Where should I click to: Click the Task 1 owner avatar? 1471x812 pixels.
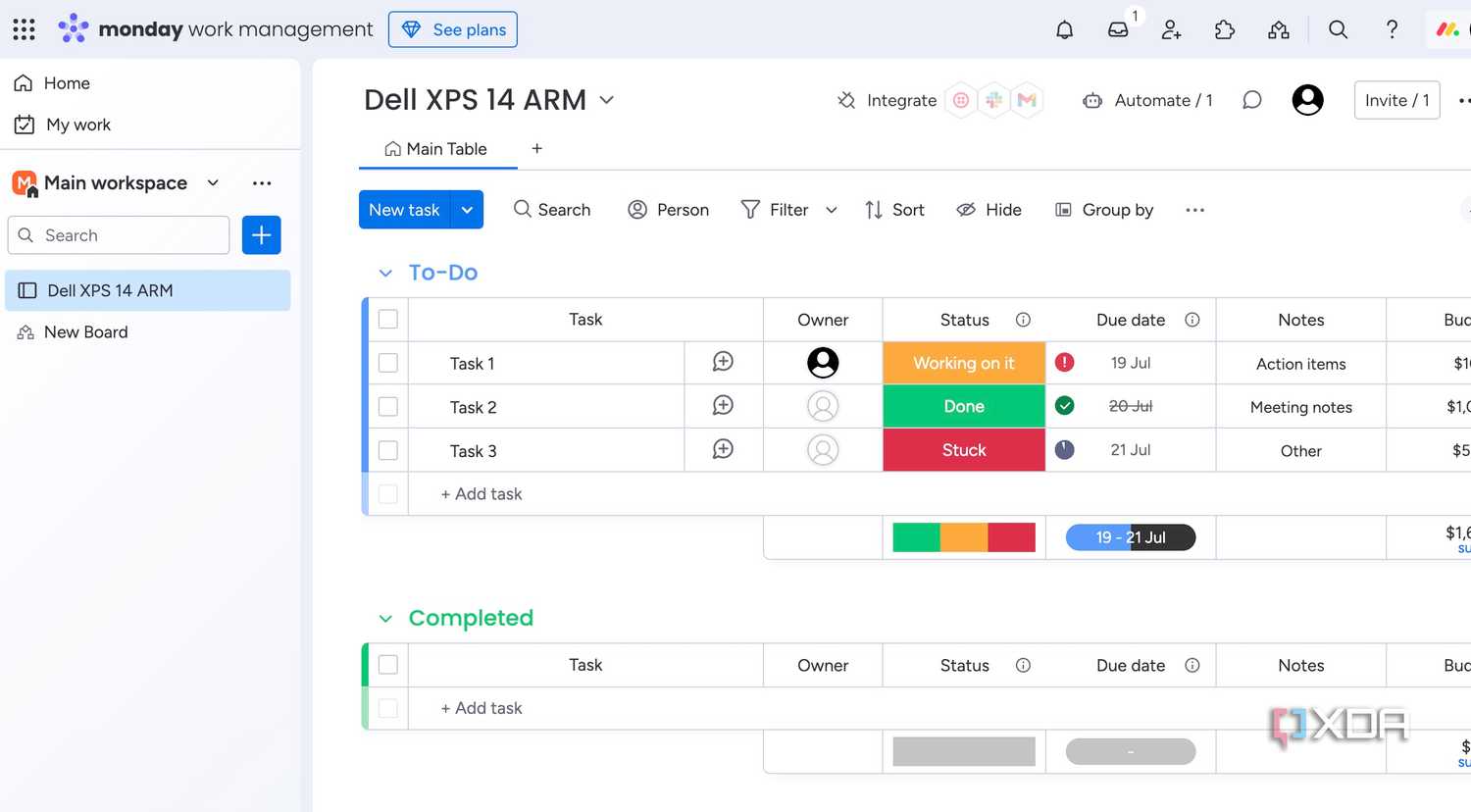tap(823, 363)
